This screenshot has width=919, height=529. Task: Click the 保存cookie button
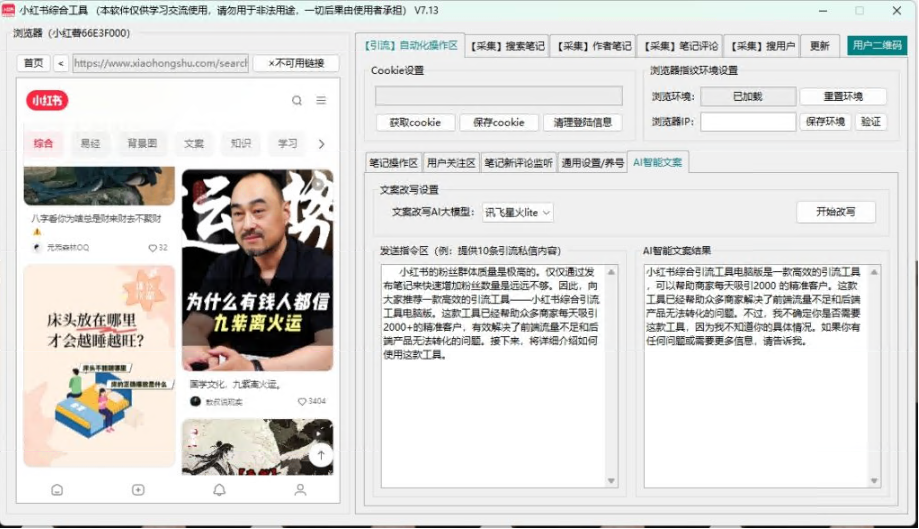499,122
